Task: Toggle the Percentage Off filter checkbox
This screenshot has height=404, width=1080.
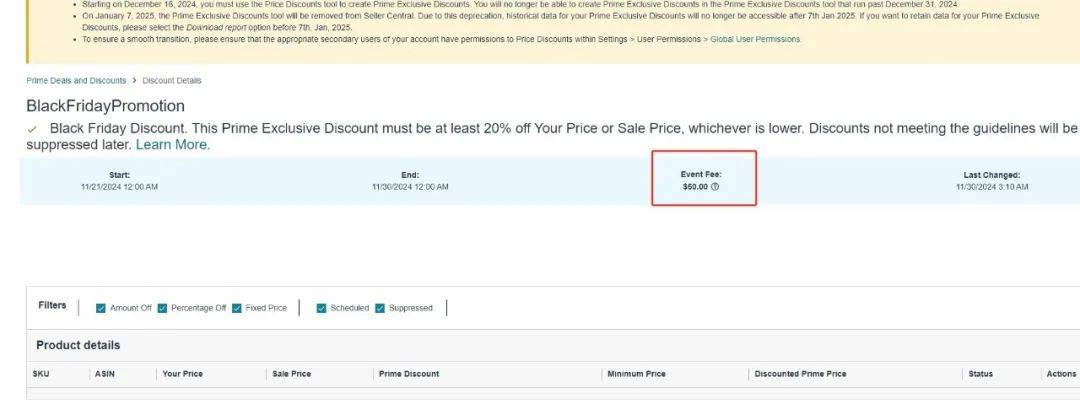Action: pos(162,308)
